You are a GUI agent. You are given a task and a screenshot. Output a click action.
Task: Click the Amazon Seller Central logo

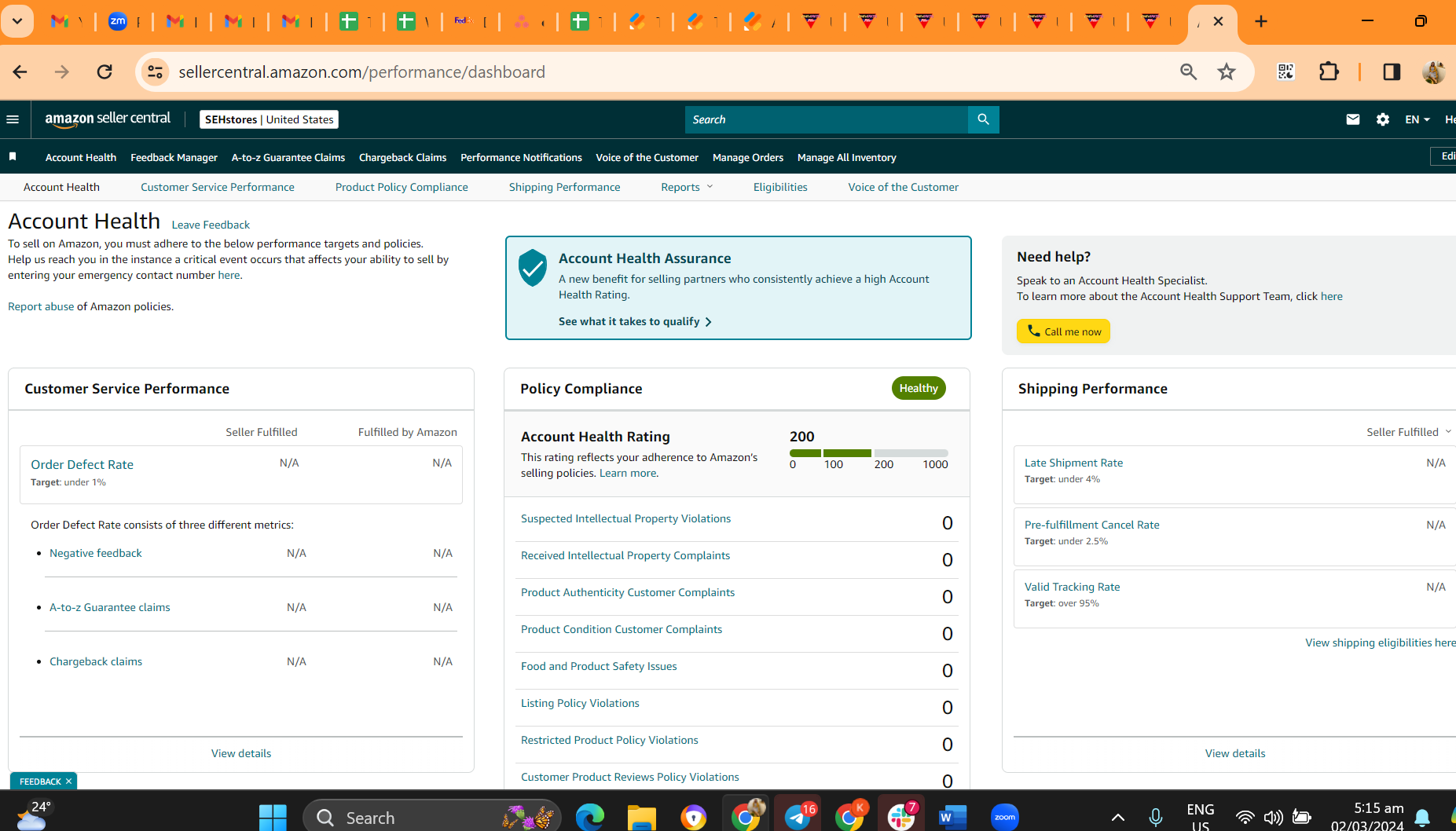(108, 119)
